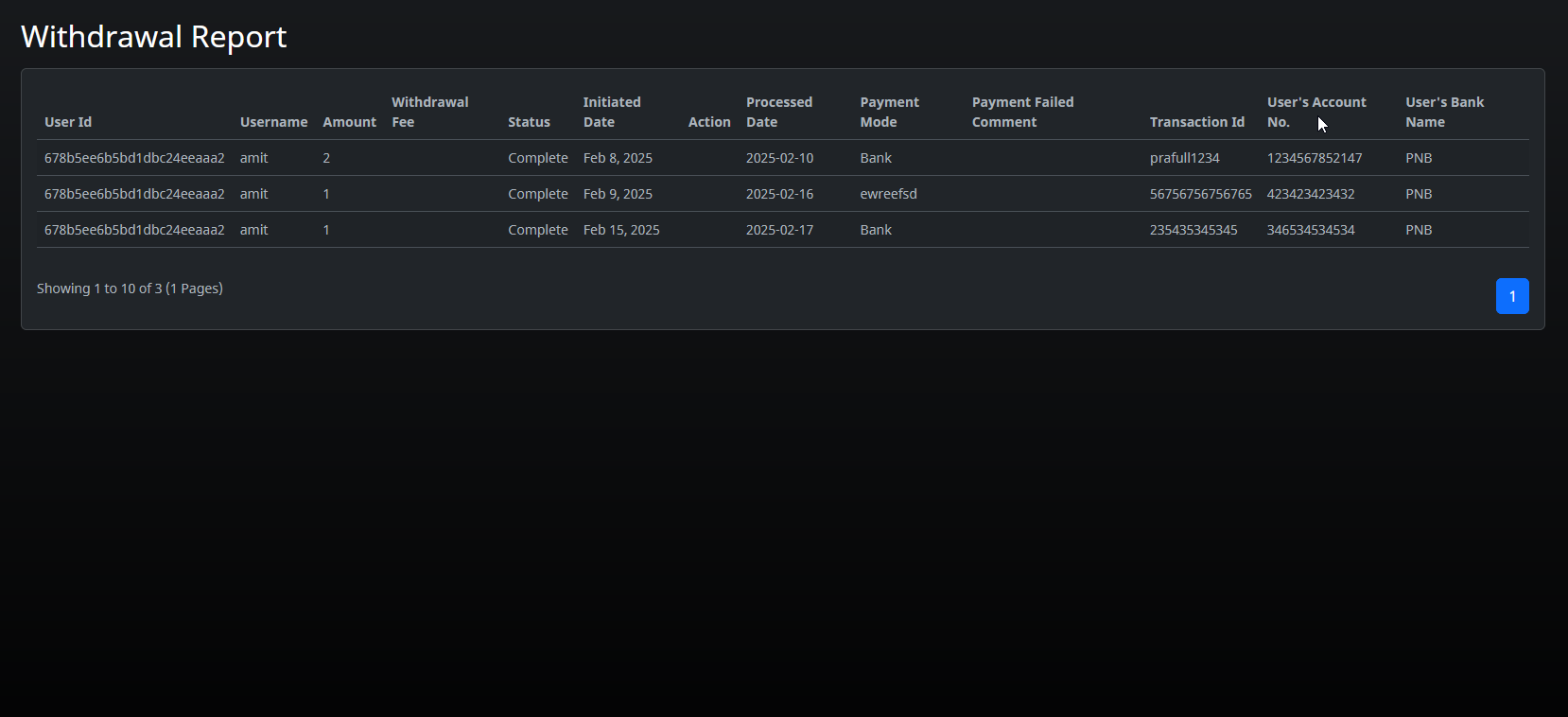Screen dimensions: 1568x717
Task: Click the Processed Date column header
Action: 778,112
